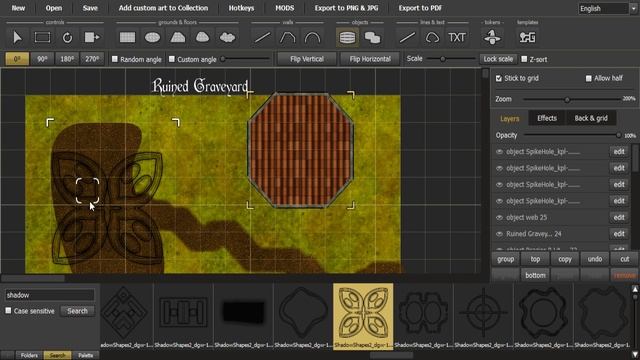Viewport: 640px width, 360px height.
Task: Enable the Custom angle checkbox
Action: (x=172, y=59)
